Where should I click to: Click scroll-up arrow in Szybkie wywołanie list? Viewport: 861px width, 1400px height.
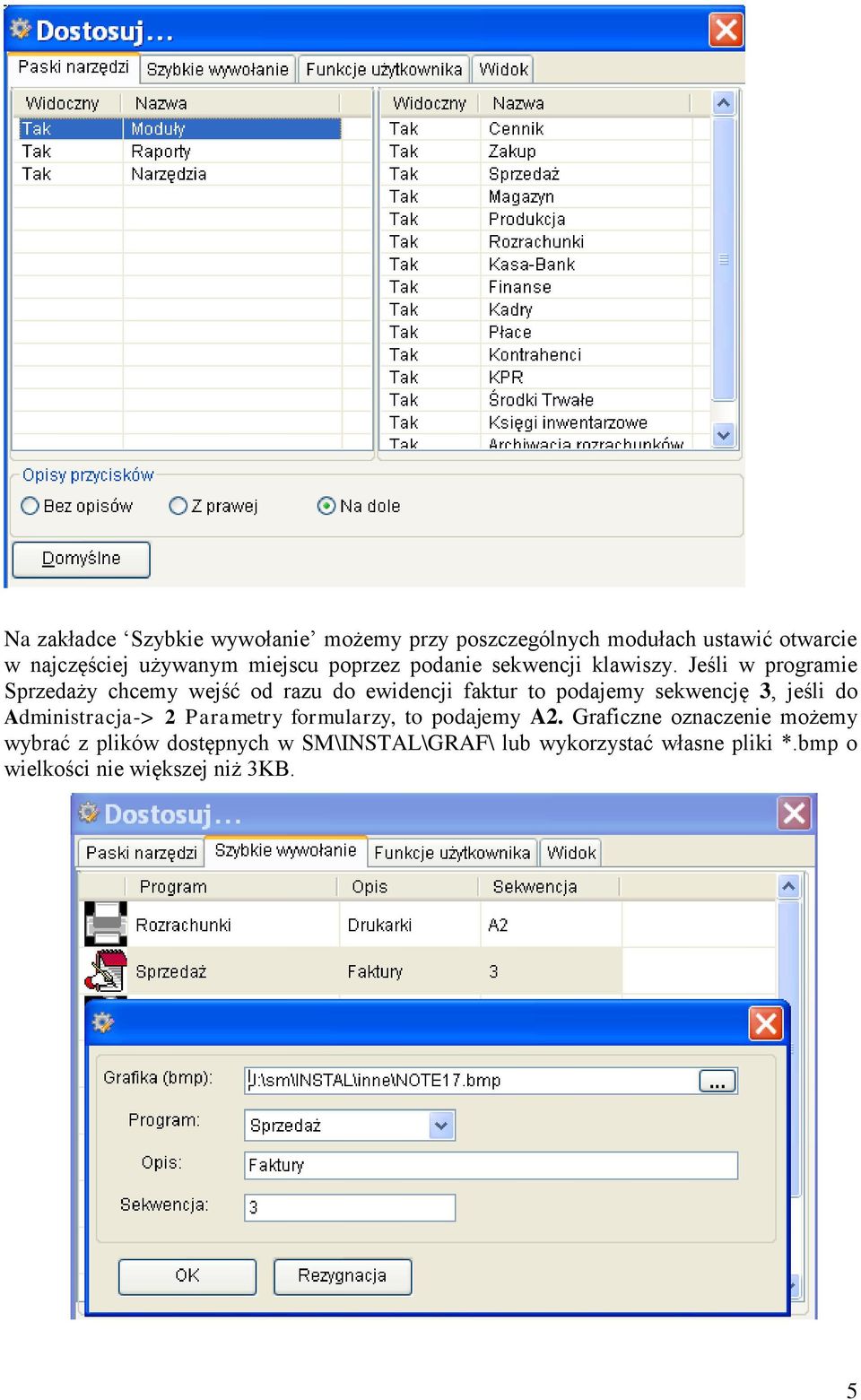(788, 886)
